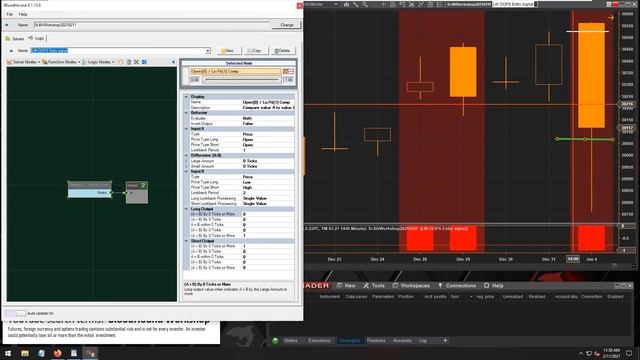The height and width of the screenshot is (360, 640).
Task: Switch to the Solvers tab
Action: [x=15, y=38]
